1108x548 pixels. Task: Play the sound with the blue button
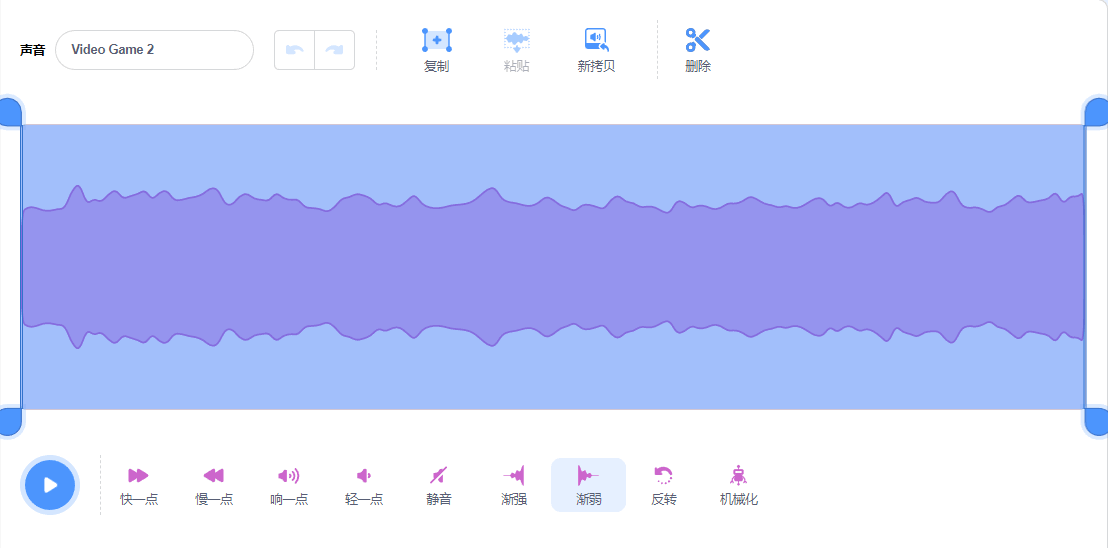[x=50, y=484]
